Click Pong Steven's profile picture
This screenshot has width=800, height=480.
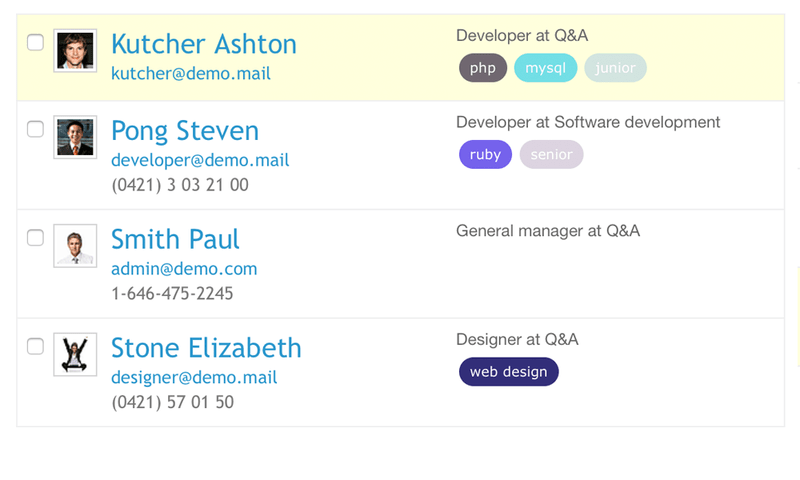pos(75,137)
